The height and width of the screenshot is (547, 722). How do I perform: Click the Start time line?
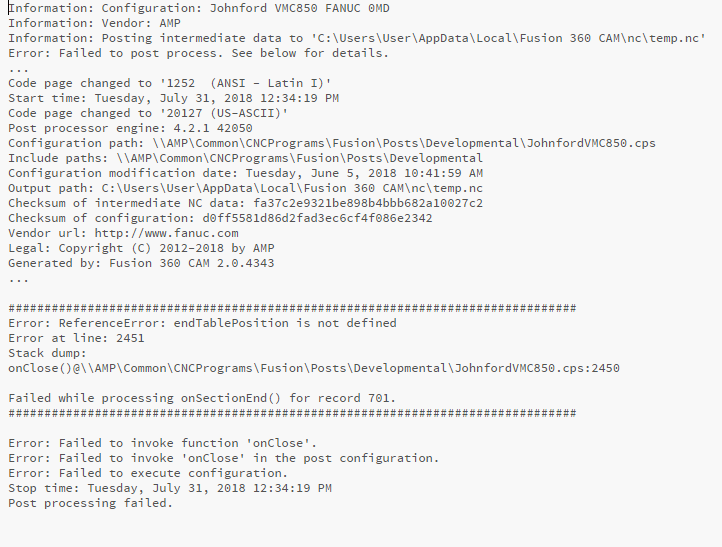click(173, 98)
